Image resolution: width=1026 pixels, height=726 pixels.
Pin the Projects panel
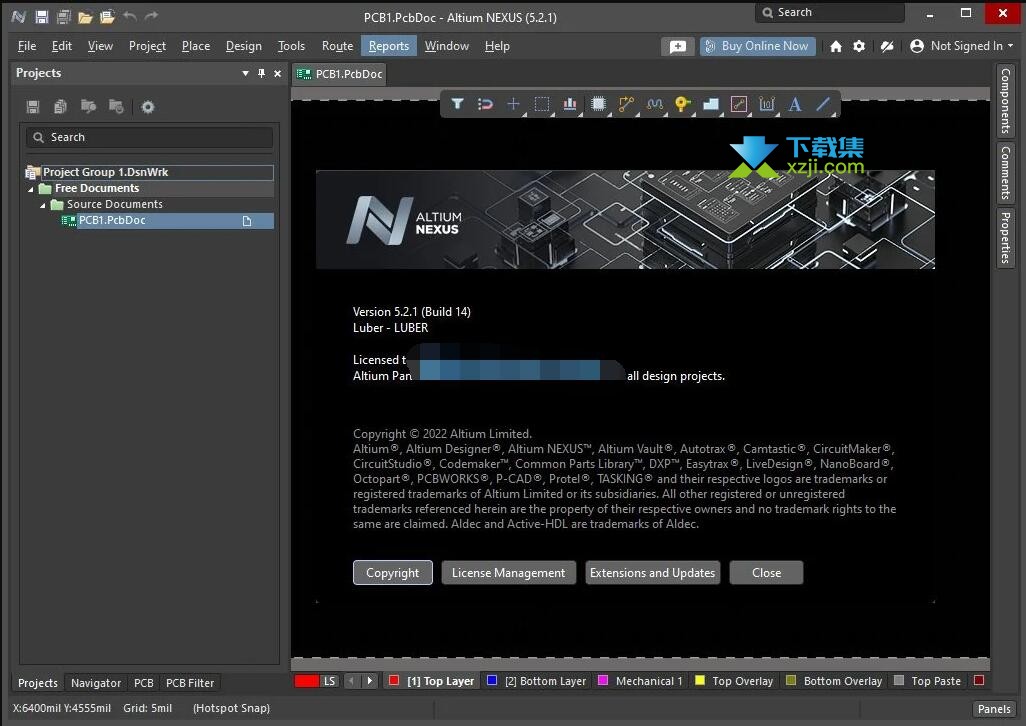click(261, 73)
